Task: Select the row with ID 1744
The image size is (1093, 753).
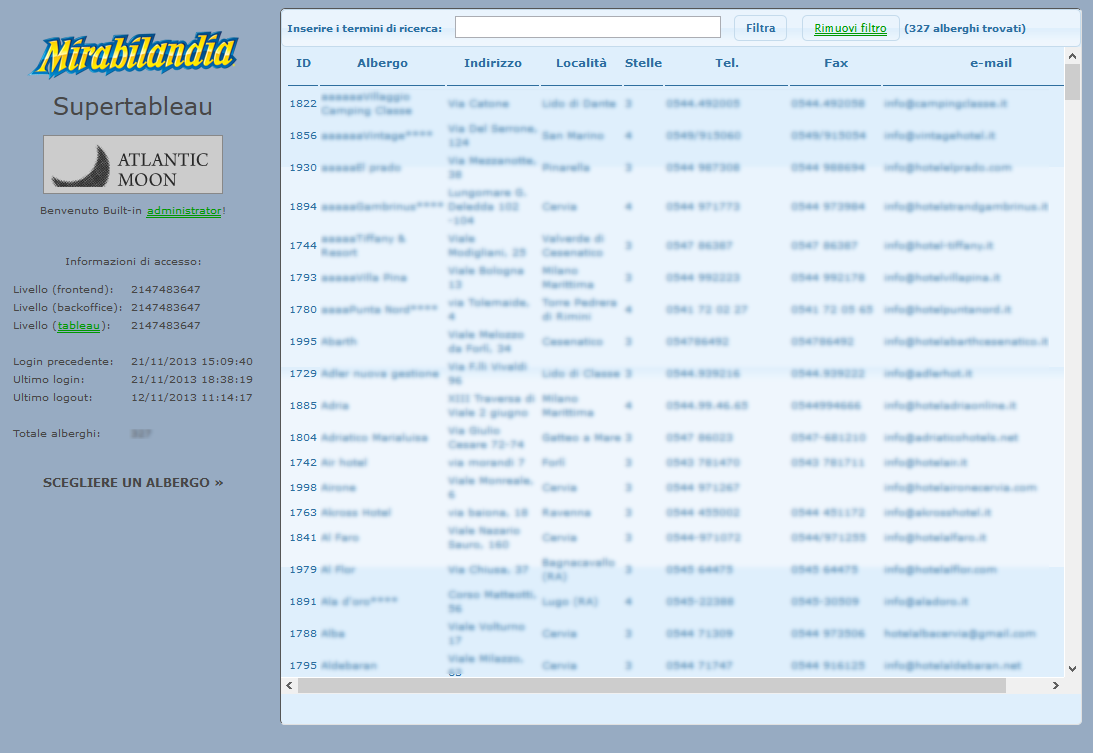Action: point(675,245)
